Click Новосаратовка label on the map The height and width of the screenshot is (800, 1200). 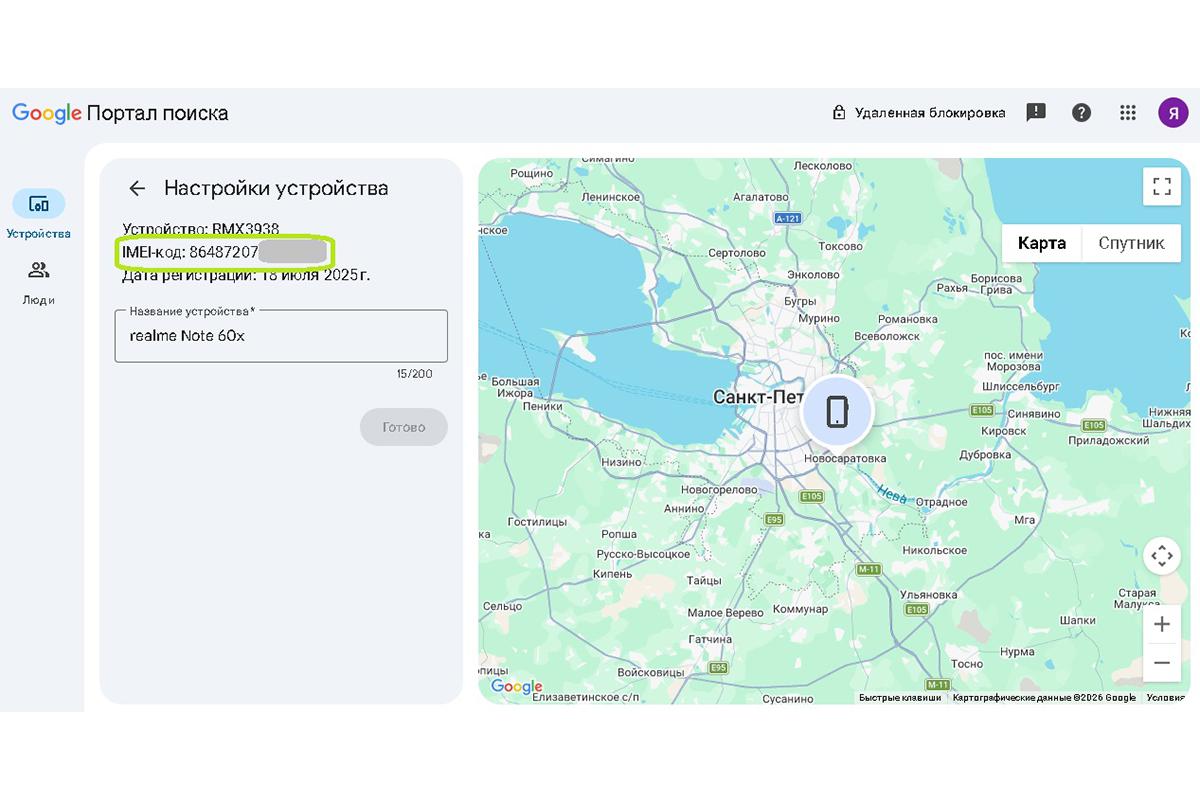coord(845,459)
